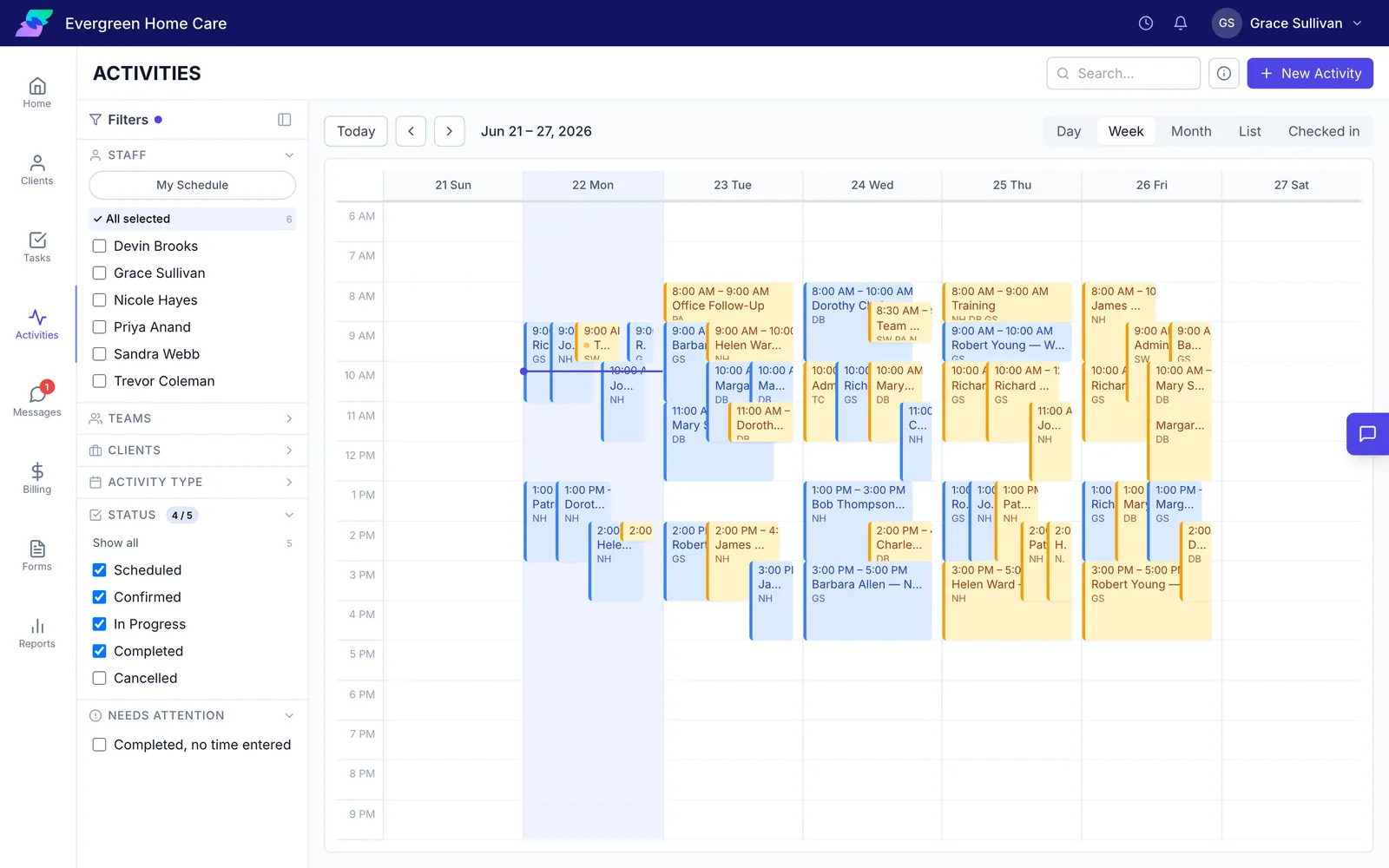Click the New Activity button
The height and width of the screenshot is (868, 1389).
coord(1310,74)
